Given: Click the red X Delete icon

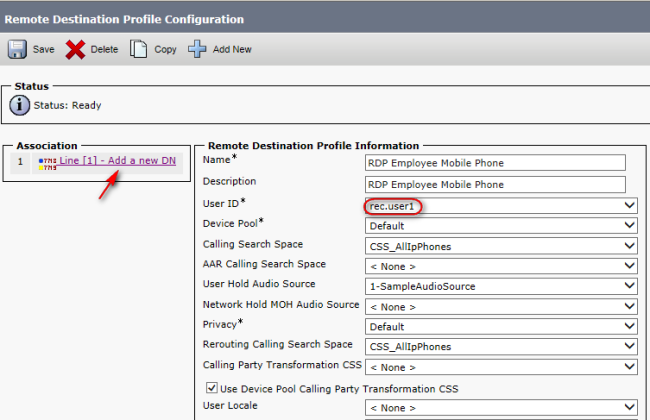Looking at the screenshot, I should coord(75,49).
